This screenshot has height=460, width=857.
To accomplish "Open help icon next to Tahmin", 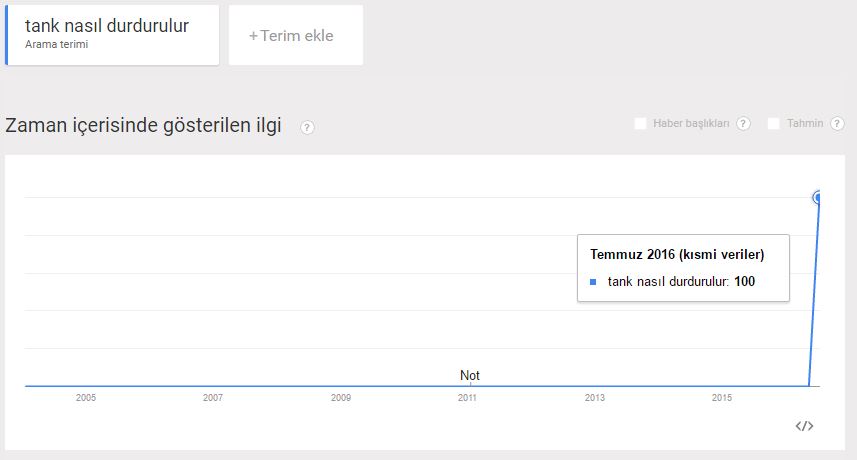I will coord(838,124).
